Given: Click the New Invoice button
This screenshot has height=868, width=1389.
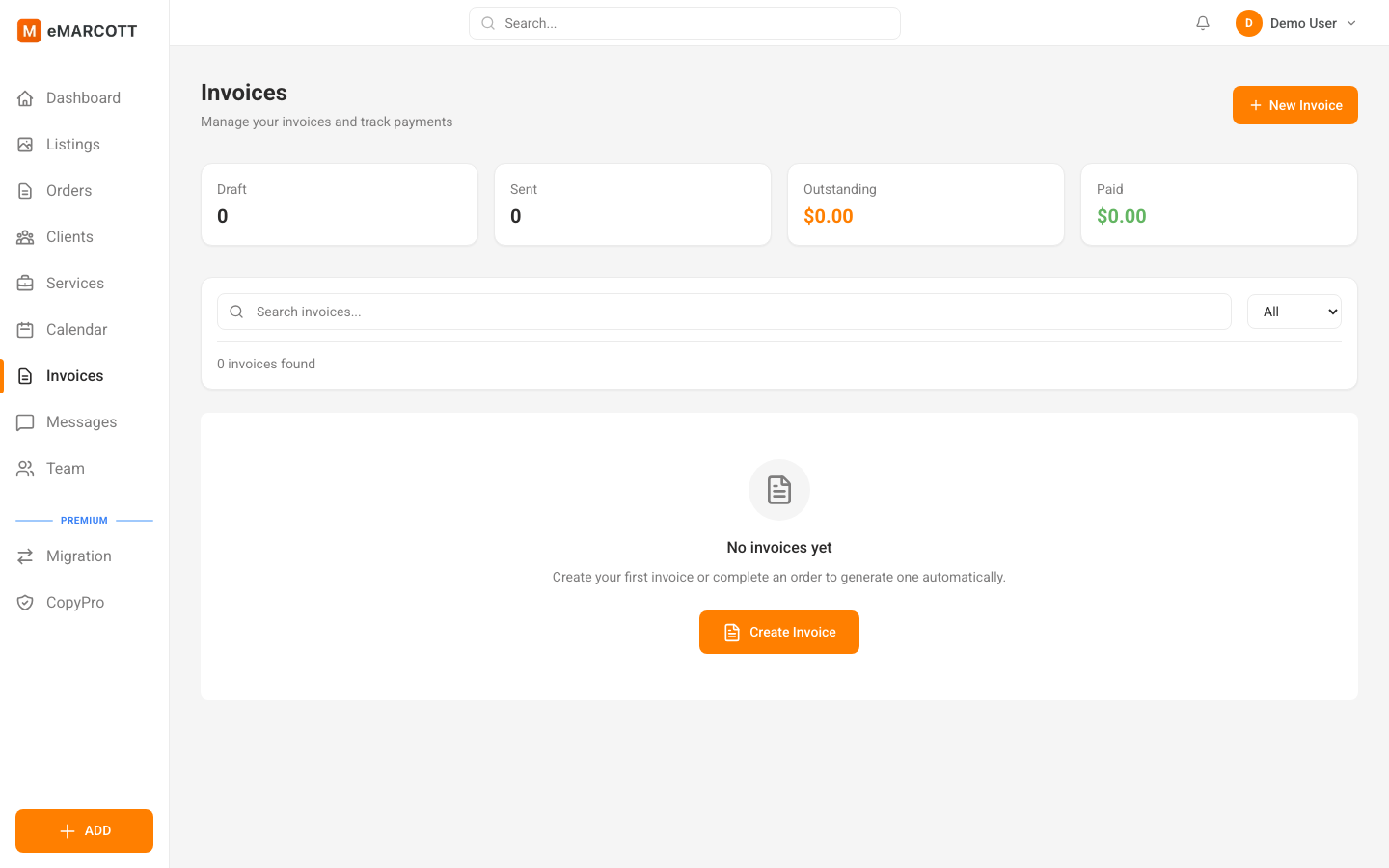Looking at the screenshot, I should point(1295,105).
